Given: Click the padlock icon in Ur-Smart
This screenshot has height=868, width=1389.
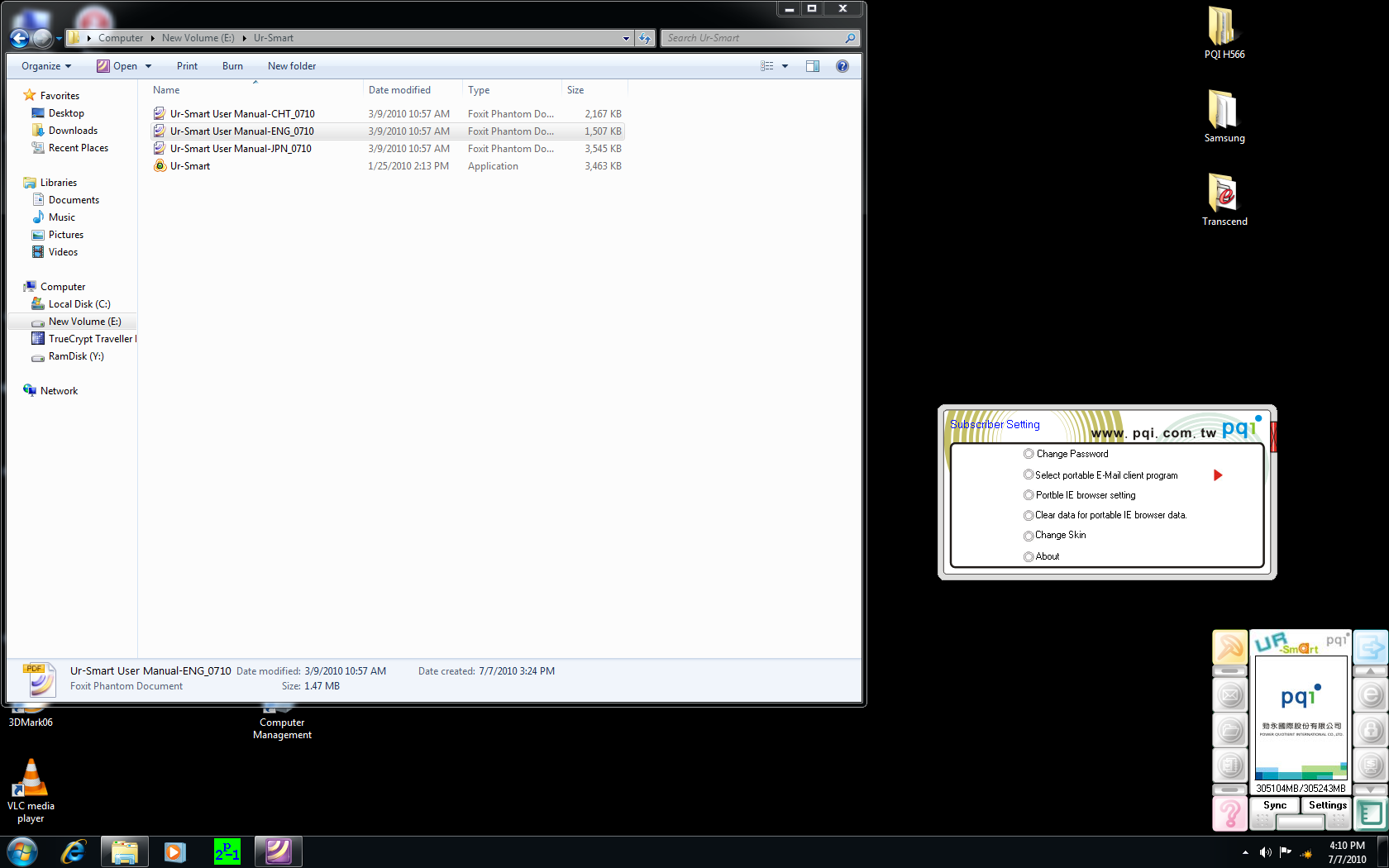Looking at the screenshot, I should point(1370,731).
